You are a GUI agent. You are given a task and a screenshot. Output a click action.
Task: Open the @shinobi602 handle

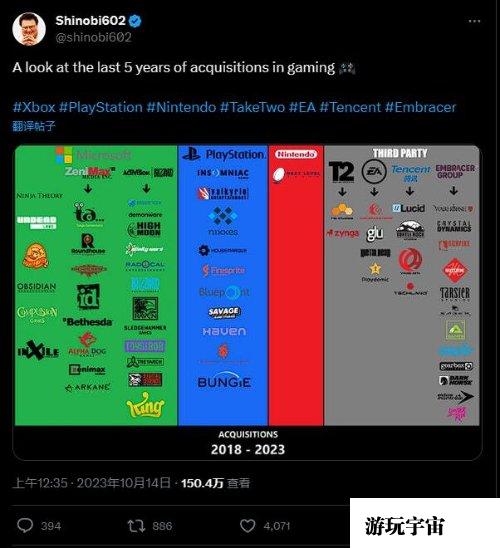(x=94, y=37)
